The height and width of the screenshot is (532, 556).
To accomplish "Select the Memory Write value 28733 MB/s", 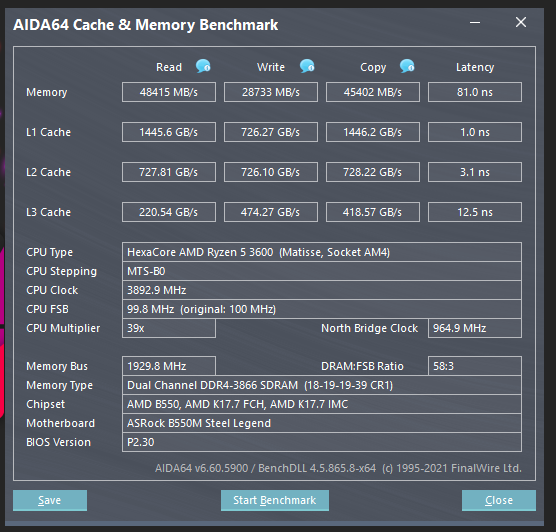I will pyautogui.click(x=271, y=92).
